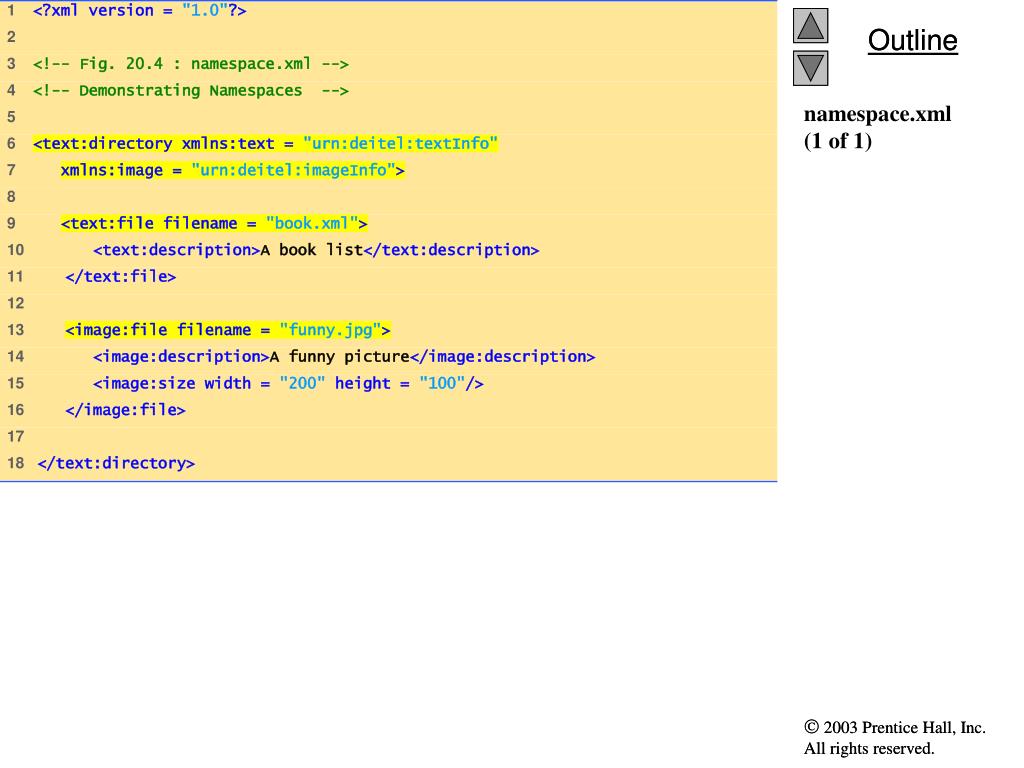This screenshot has width=1024, height=768.
Task: Click the closing </image:description> tag on line 14
Action: point(503,357)
